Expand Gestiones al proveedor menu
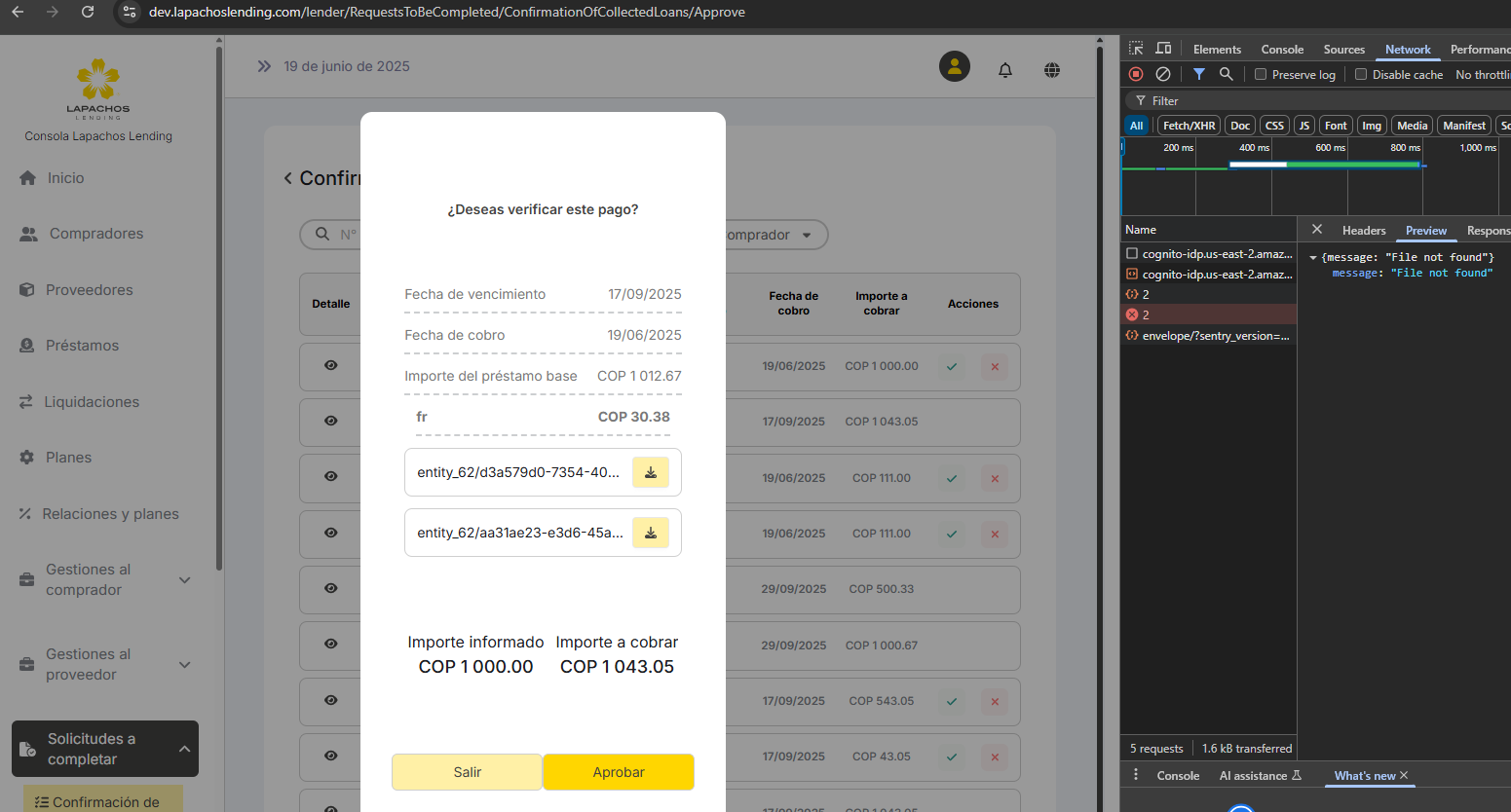 tap(184, 665)
